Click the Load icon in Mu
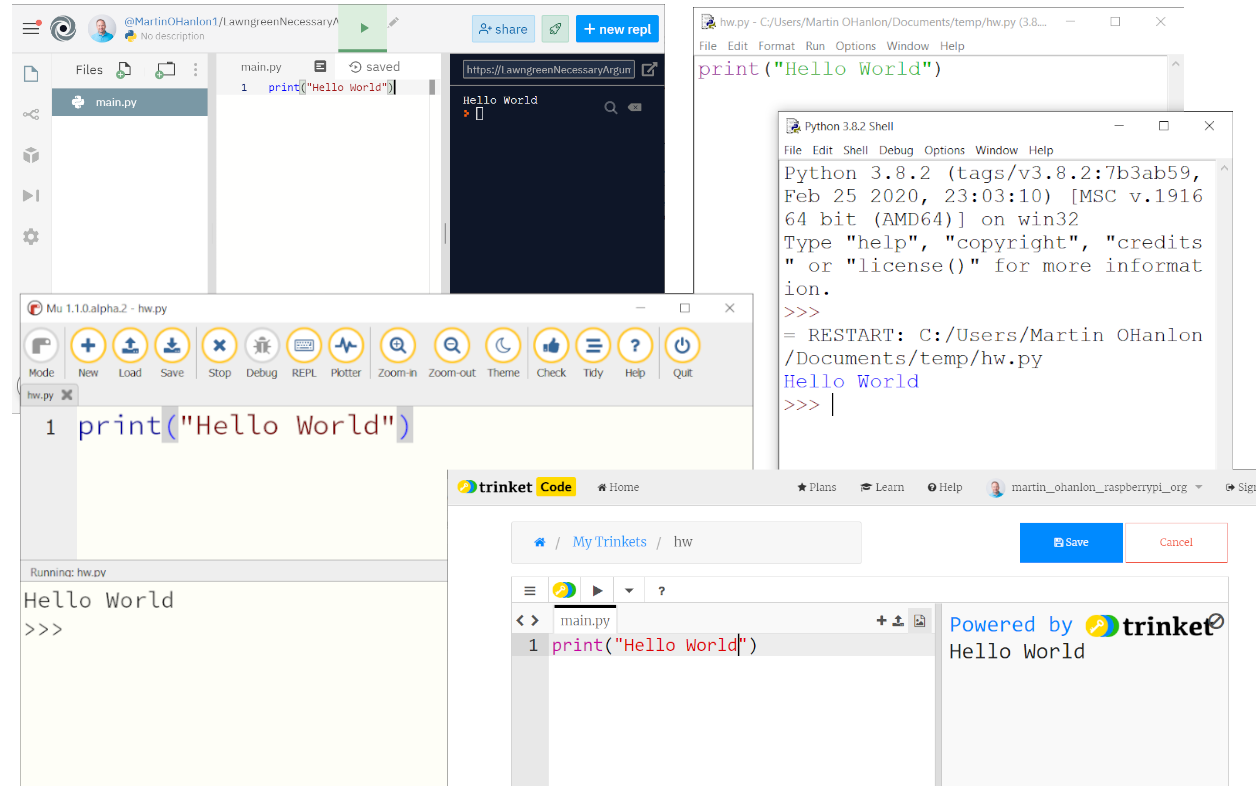This screenshot has height=786, width=1256. 130,347
